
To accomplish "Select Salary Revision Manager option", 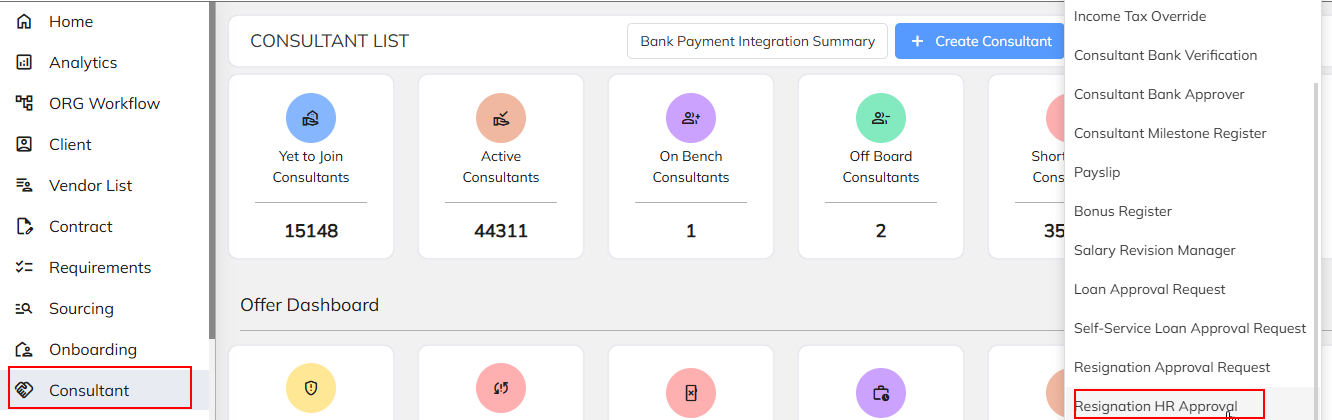I will coord(1155,250).
